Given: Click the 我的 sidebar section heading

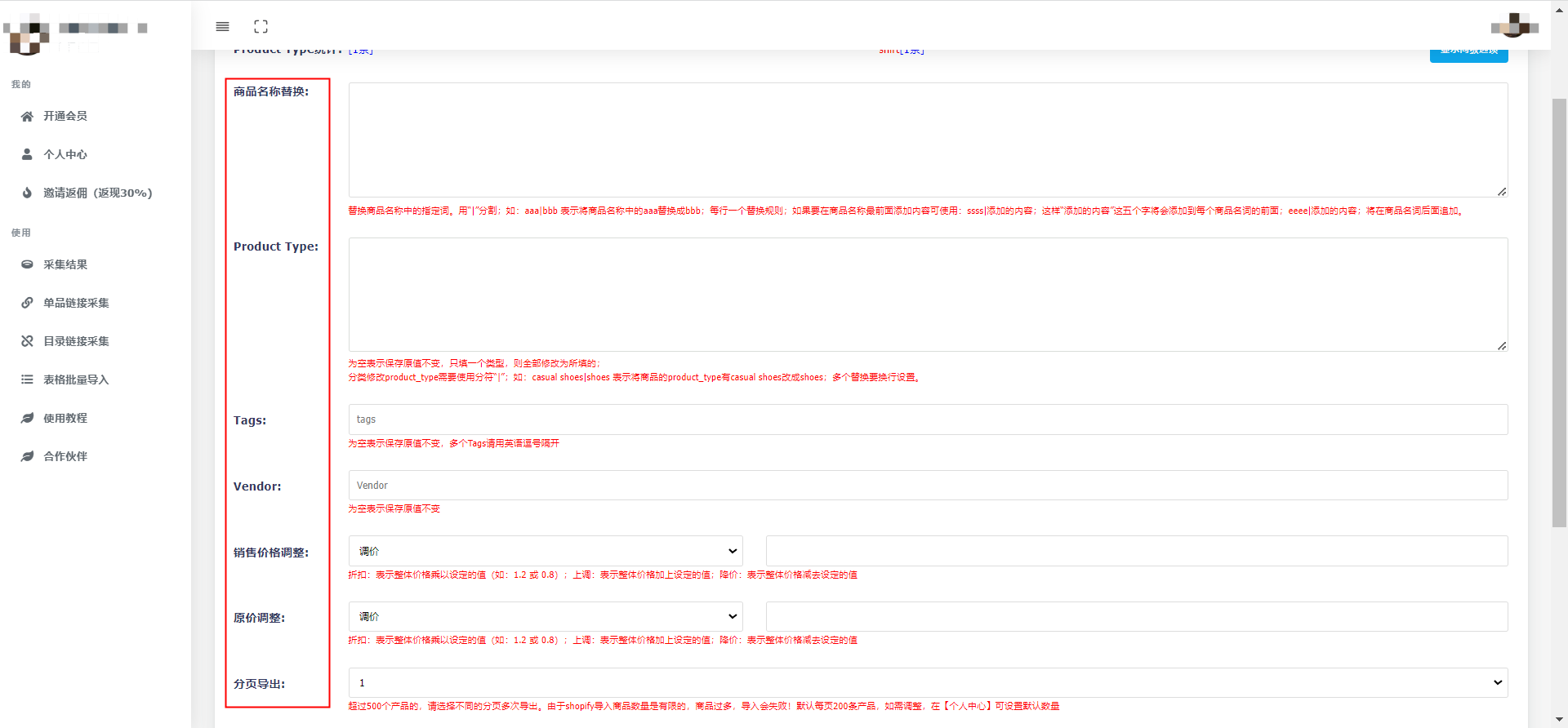Looking at the screenshot, I should (x=21, y=84).
